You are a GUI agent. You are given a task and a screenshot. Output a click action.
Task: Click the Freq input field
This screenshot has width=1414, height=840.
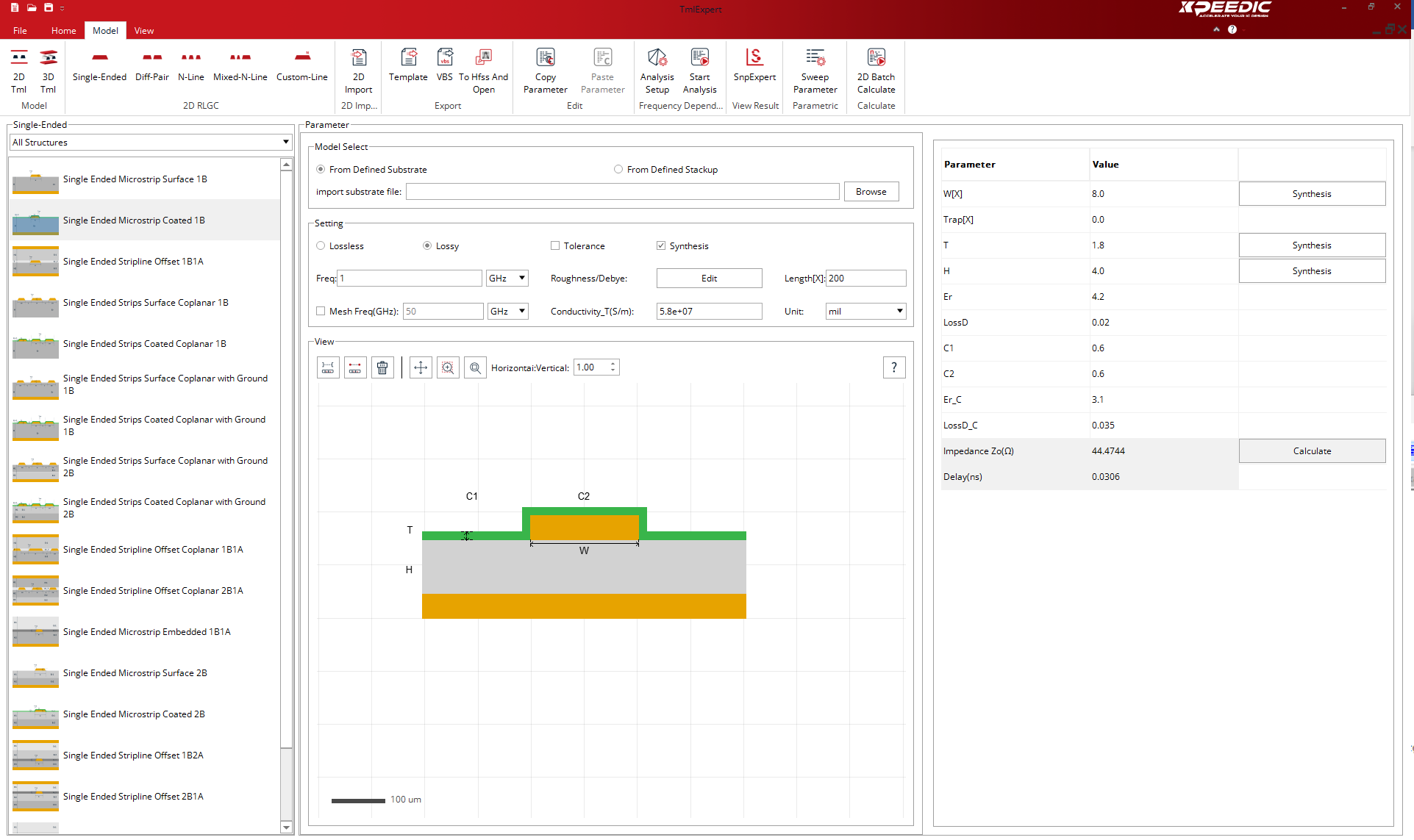click(410, 279)
